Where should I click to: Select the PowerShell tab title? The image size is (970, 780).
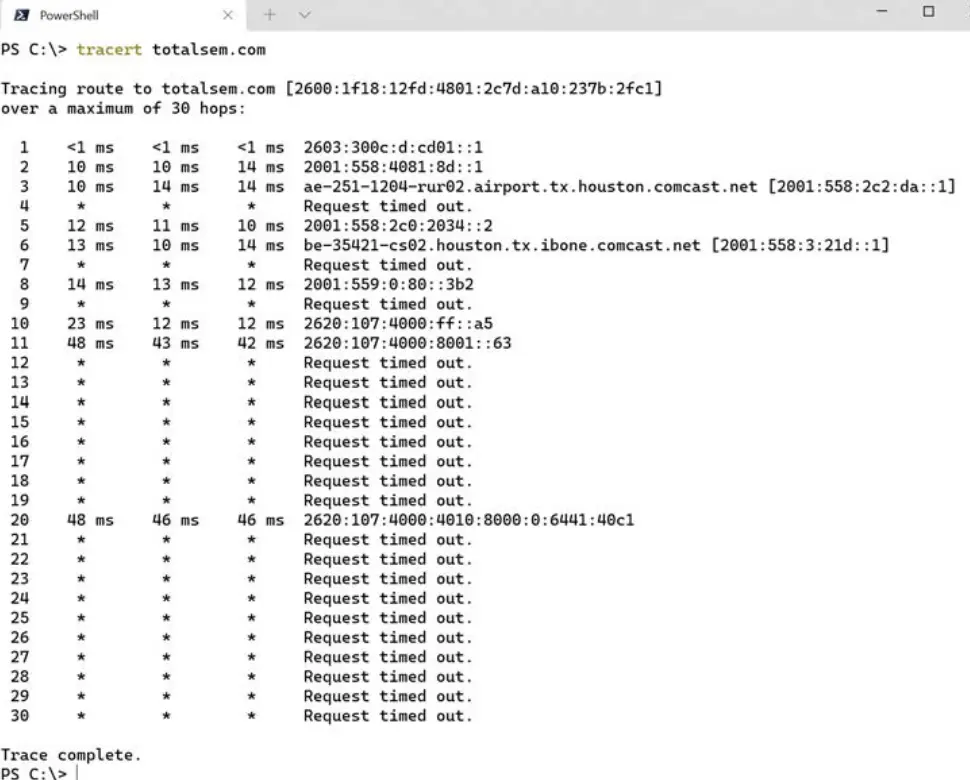pyautogui.click(x=69, y=15)
